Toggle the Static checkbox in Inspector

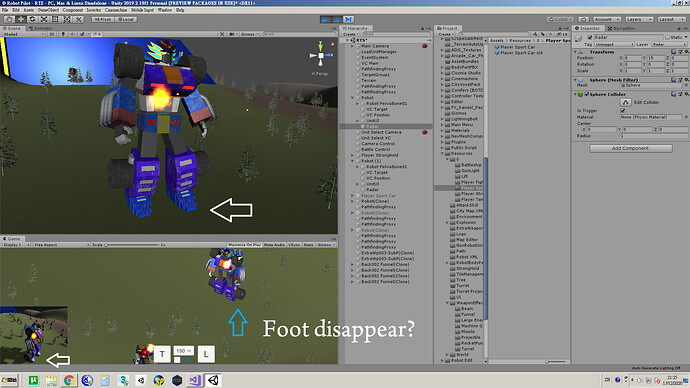(667, 37)
